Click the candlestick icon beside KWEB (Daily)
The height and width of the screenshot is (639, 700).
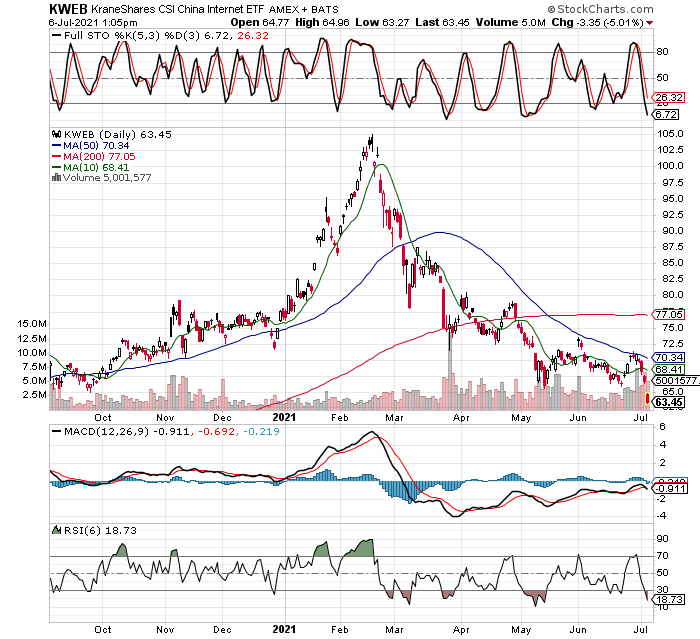[x=56, y=134]
